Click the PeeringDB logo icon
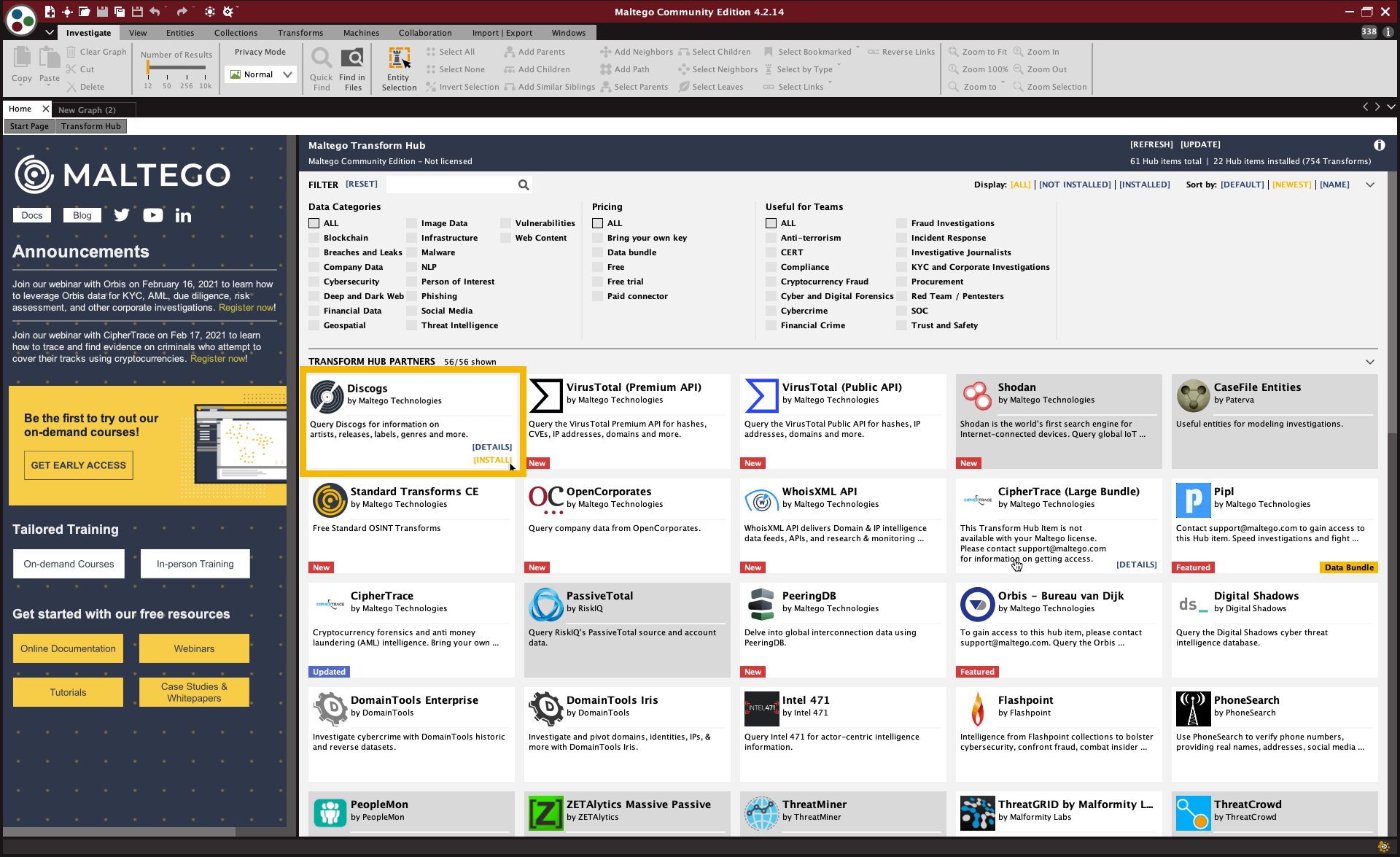Viewport: 1400px width, 857px height. (x=761, y=605)
